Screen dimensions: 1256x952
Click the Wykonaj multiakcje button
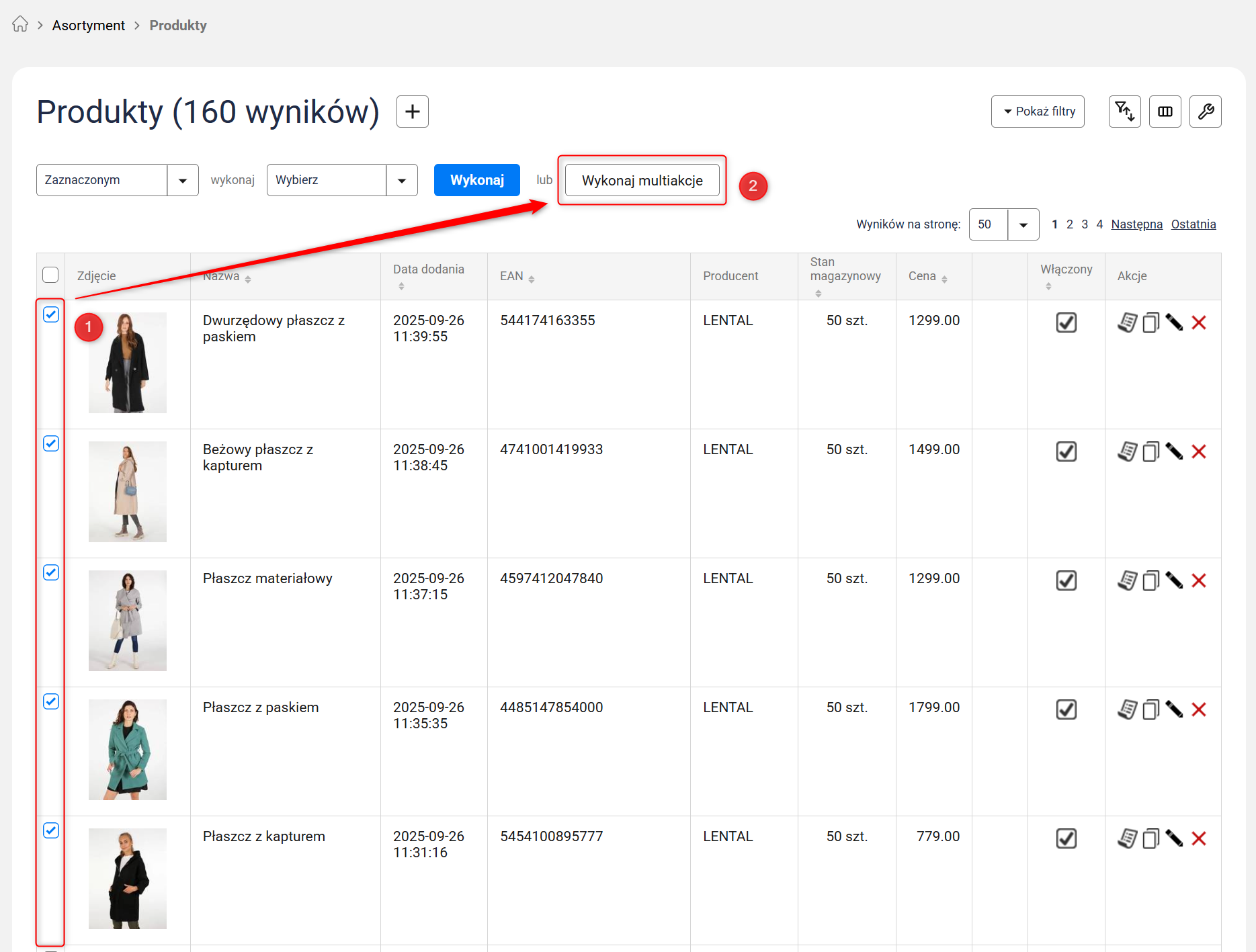point(642,181)
